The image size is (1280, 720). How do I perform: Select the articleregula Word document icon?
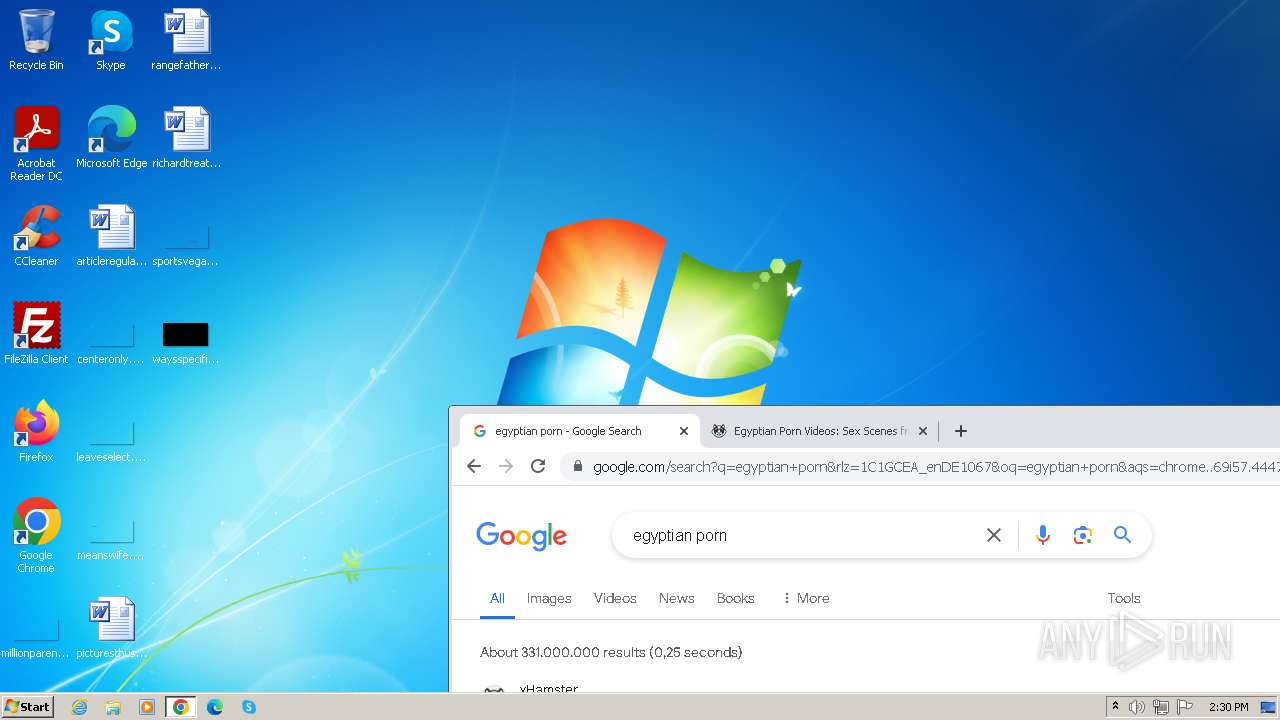click(x=111, y=235)
